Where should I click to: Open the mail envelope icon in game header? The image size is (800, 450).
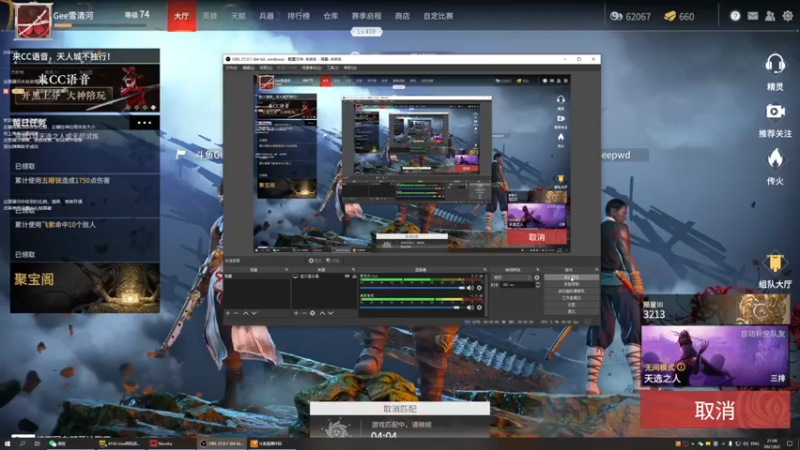pyautogui.click(x=753, y=16)
